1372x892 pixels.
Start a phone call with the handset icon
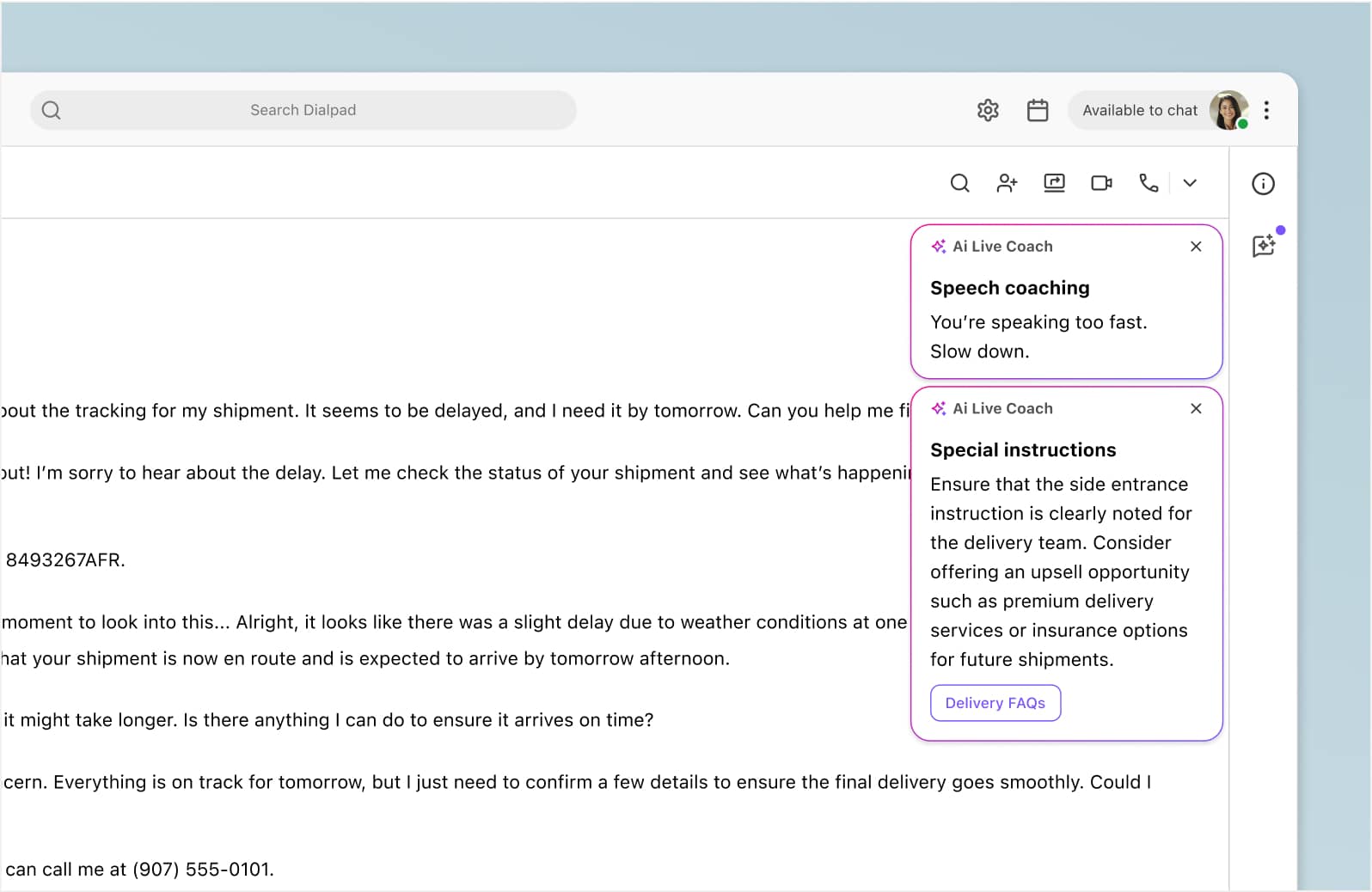[1148, 183]
